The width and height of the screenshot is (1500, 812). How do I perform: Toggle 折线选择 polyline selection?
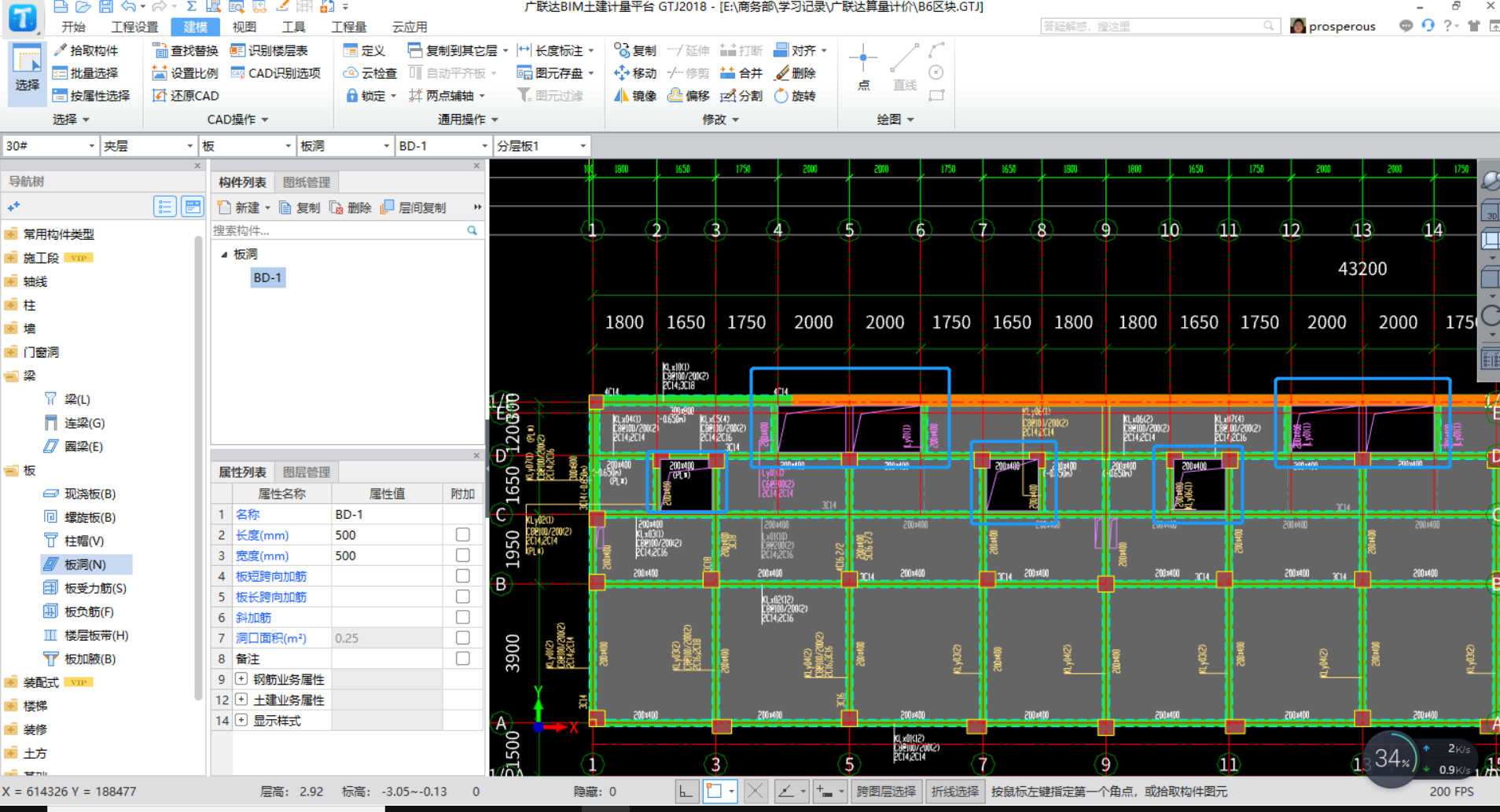pos(955,792)
